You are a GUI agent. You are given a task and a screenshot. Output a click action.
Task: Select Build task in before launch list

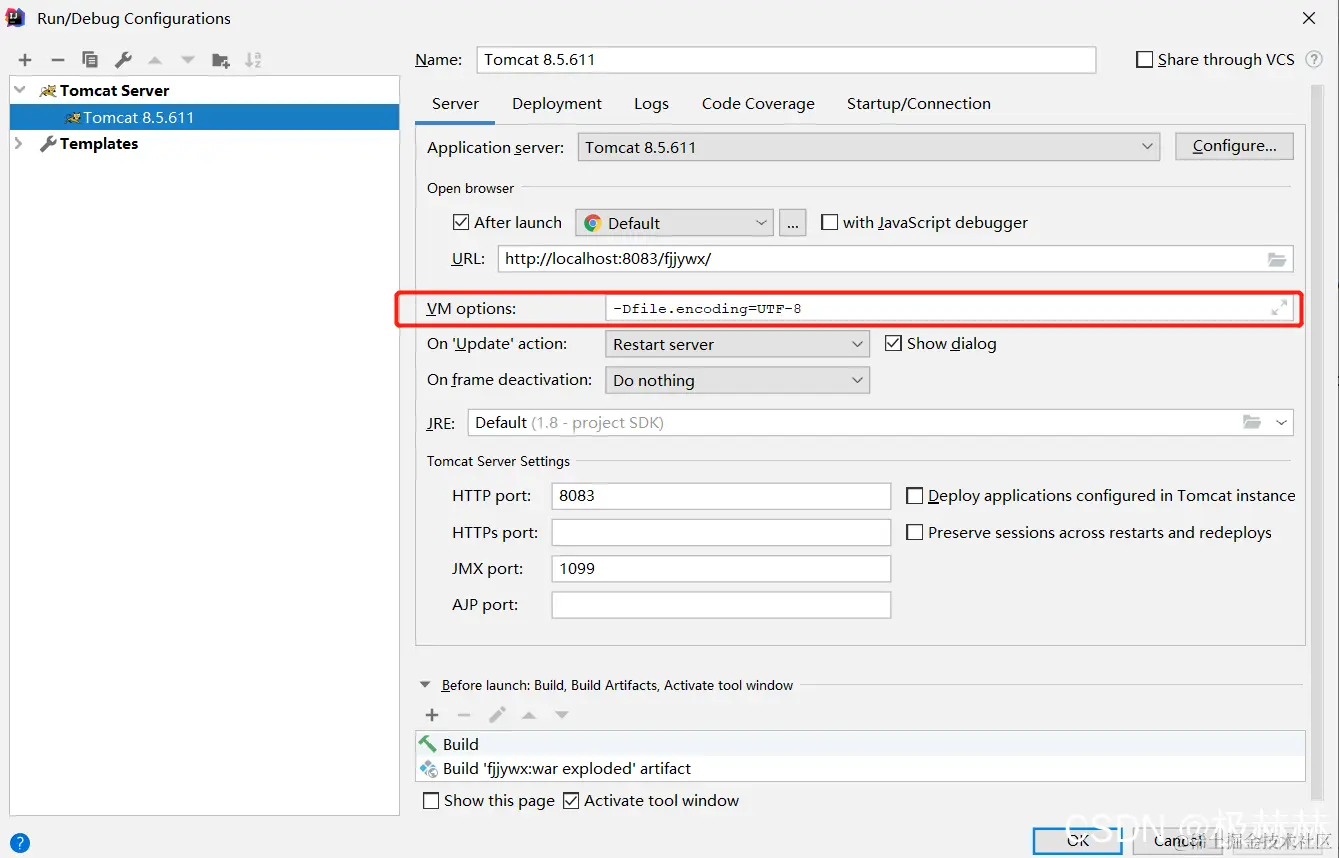coord(860,744)
